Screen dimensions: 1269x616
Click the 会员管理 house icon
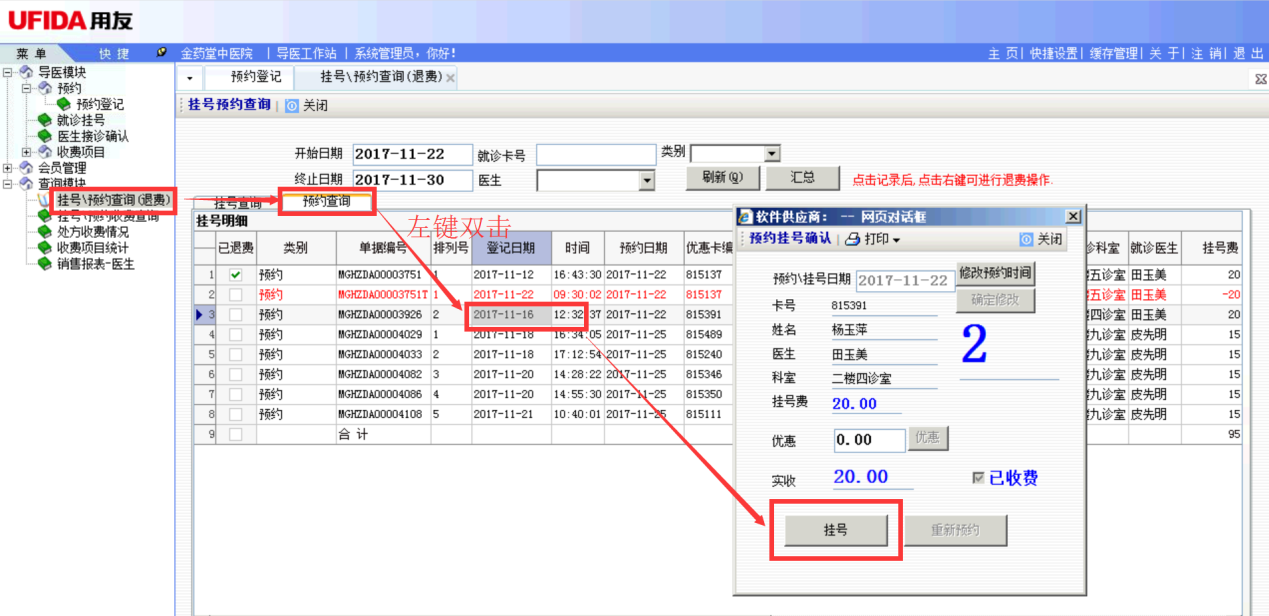26,168
